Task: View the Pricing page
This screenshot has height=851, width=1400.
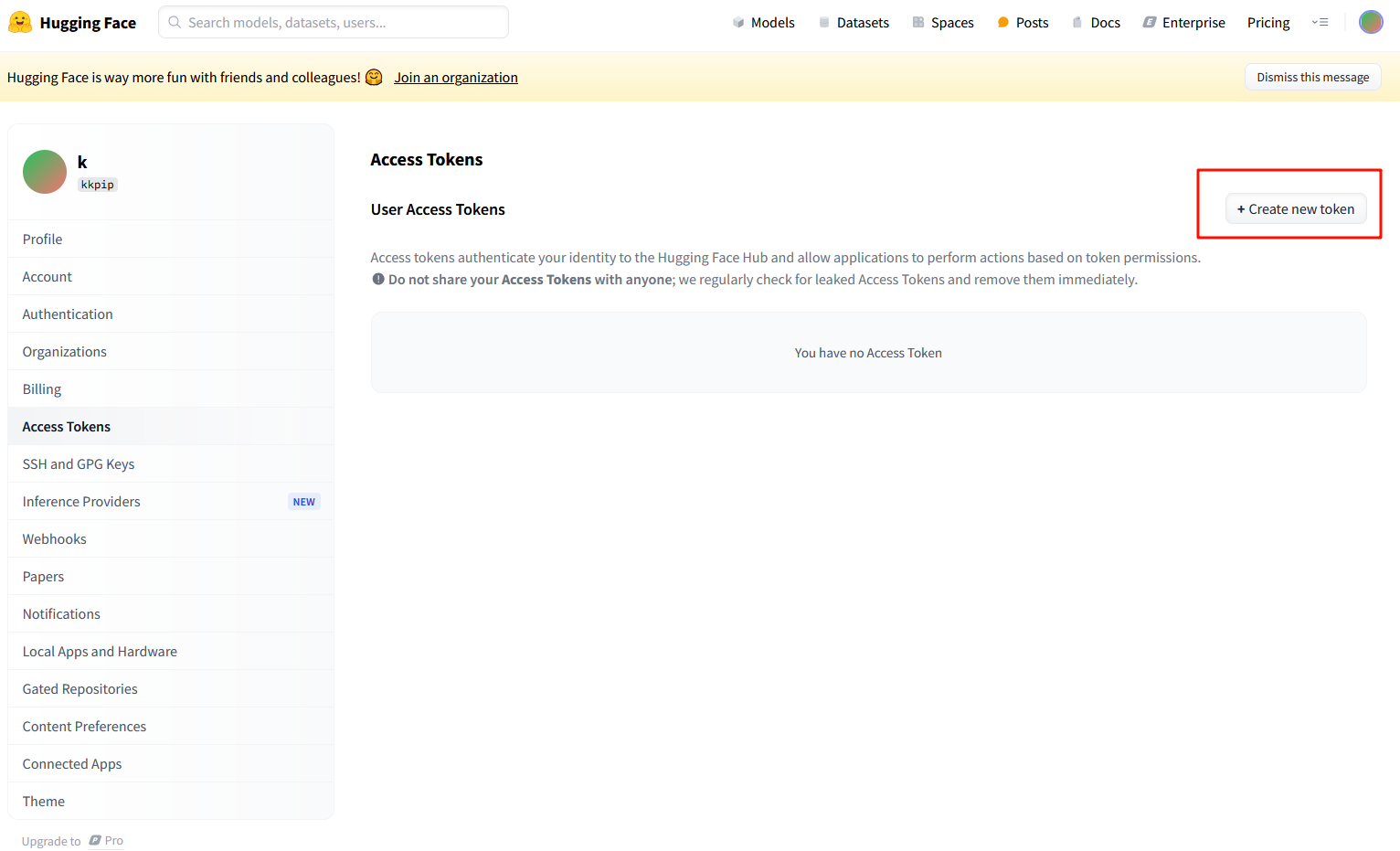Action: tap(1268, 22)
